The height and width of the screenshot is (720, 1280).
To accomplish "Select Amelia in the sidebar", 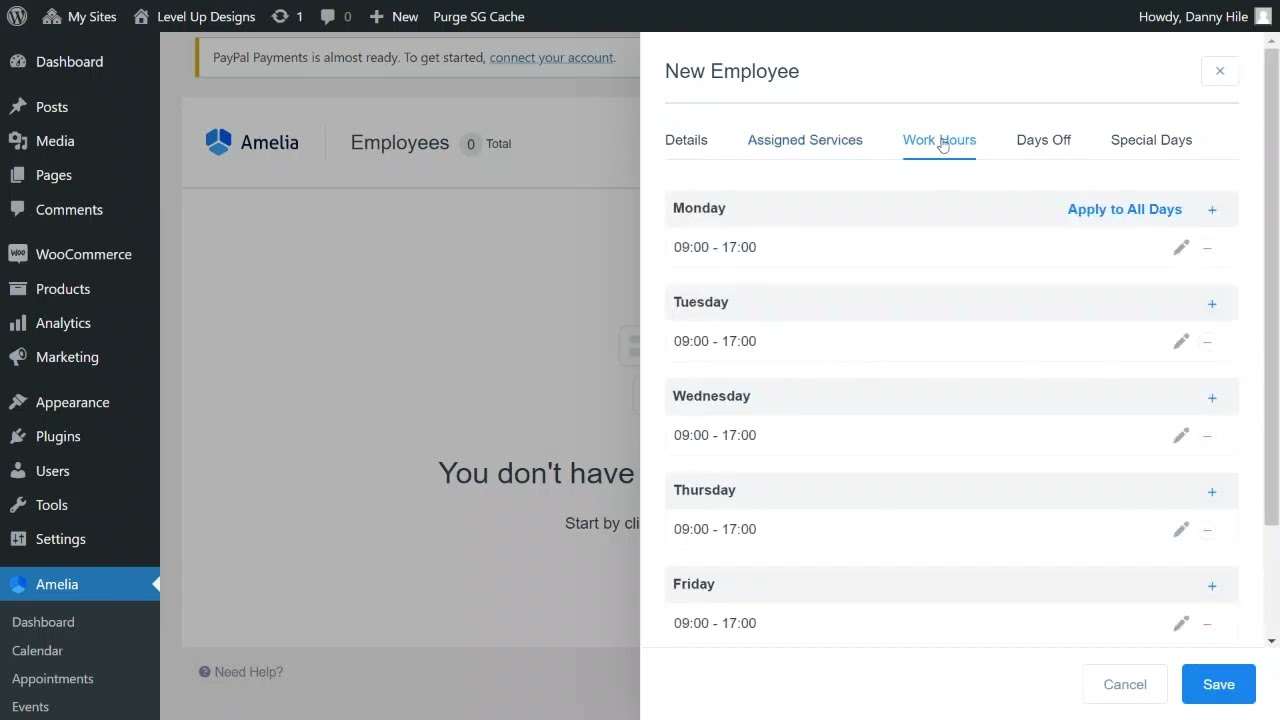I will (80, 584).
